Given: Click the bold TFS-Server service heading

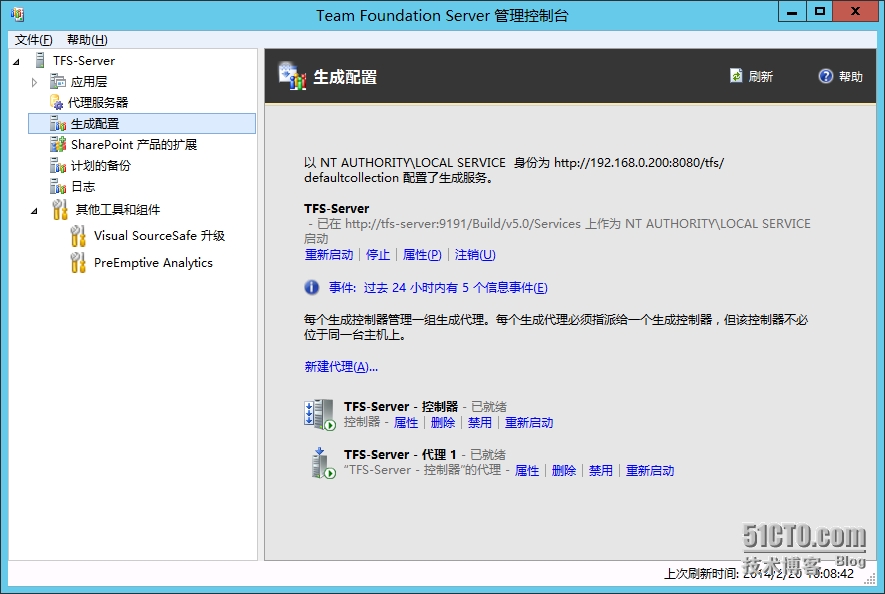Looking at the screenshot, I should [336, 208].
